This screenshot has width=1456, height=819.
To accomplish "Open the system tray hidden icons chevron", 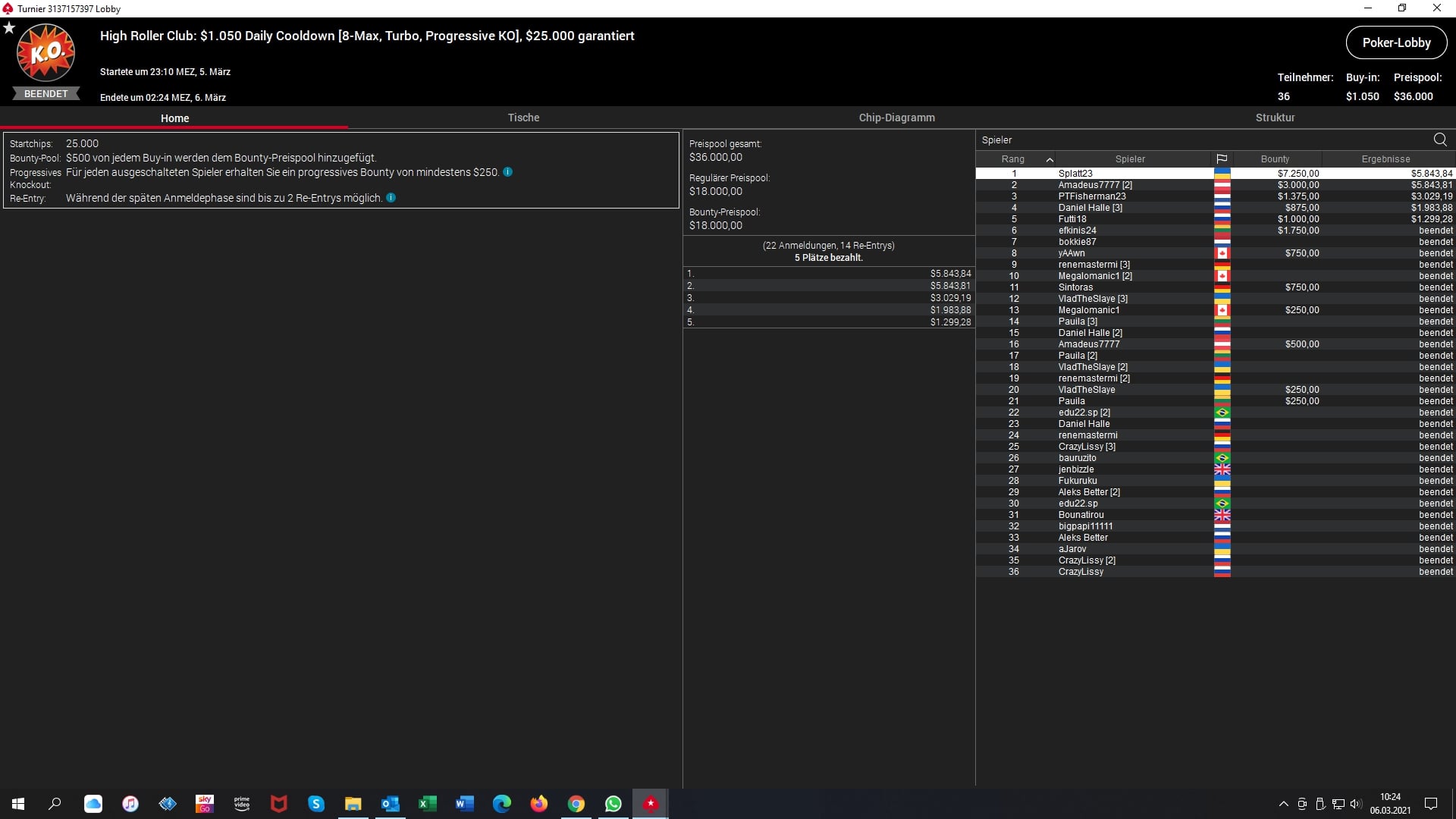I will 1283,804.
